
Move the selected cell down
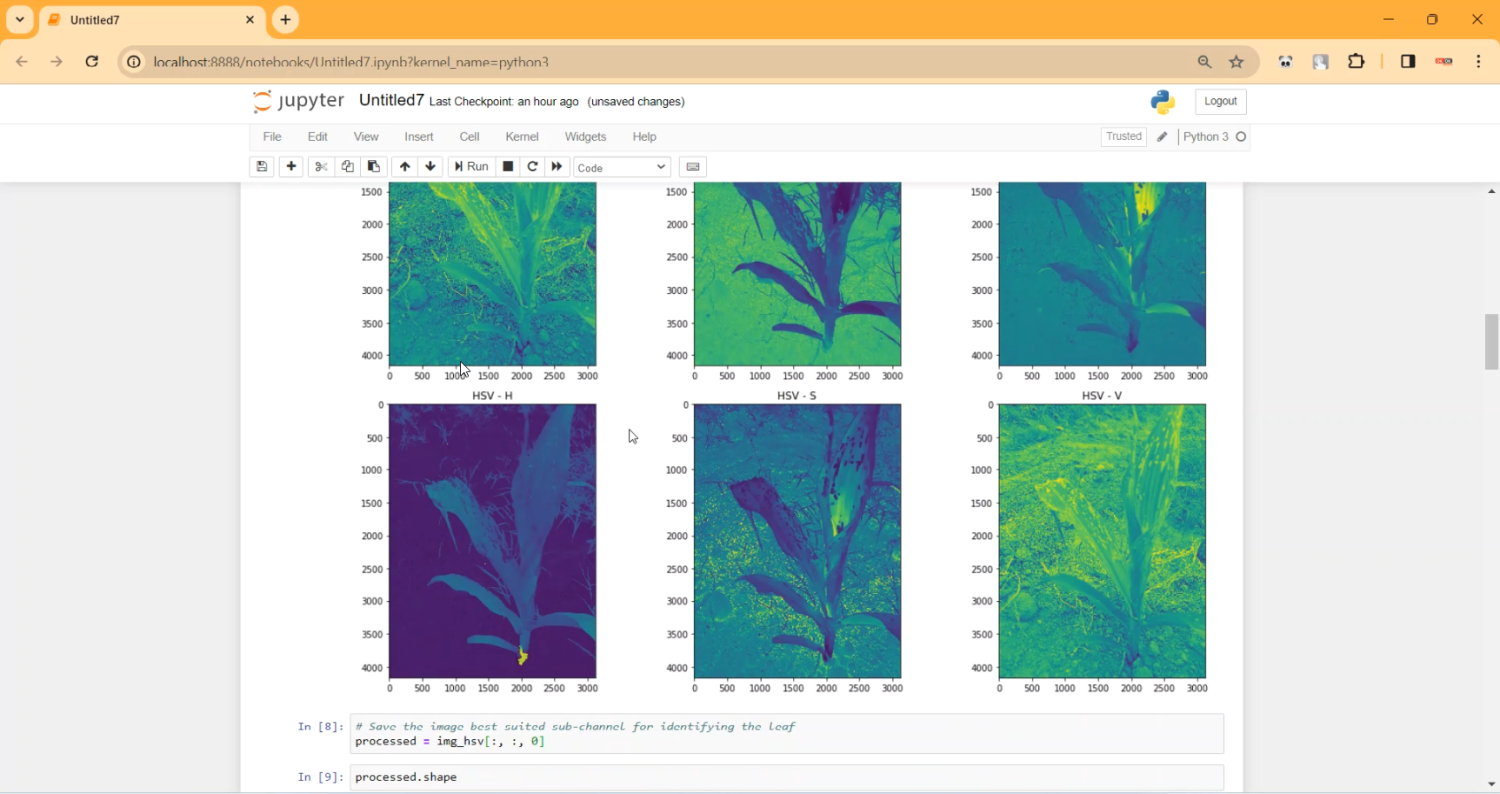[431, 167]
